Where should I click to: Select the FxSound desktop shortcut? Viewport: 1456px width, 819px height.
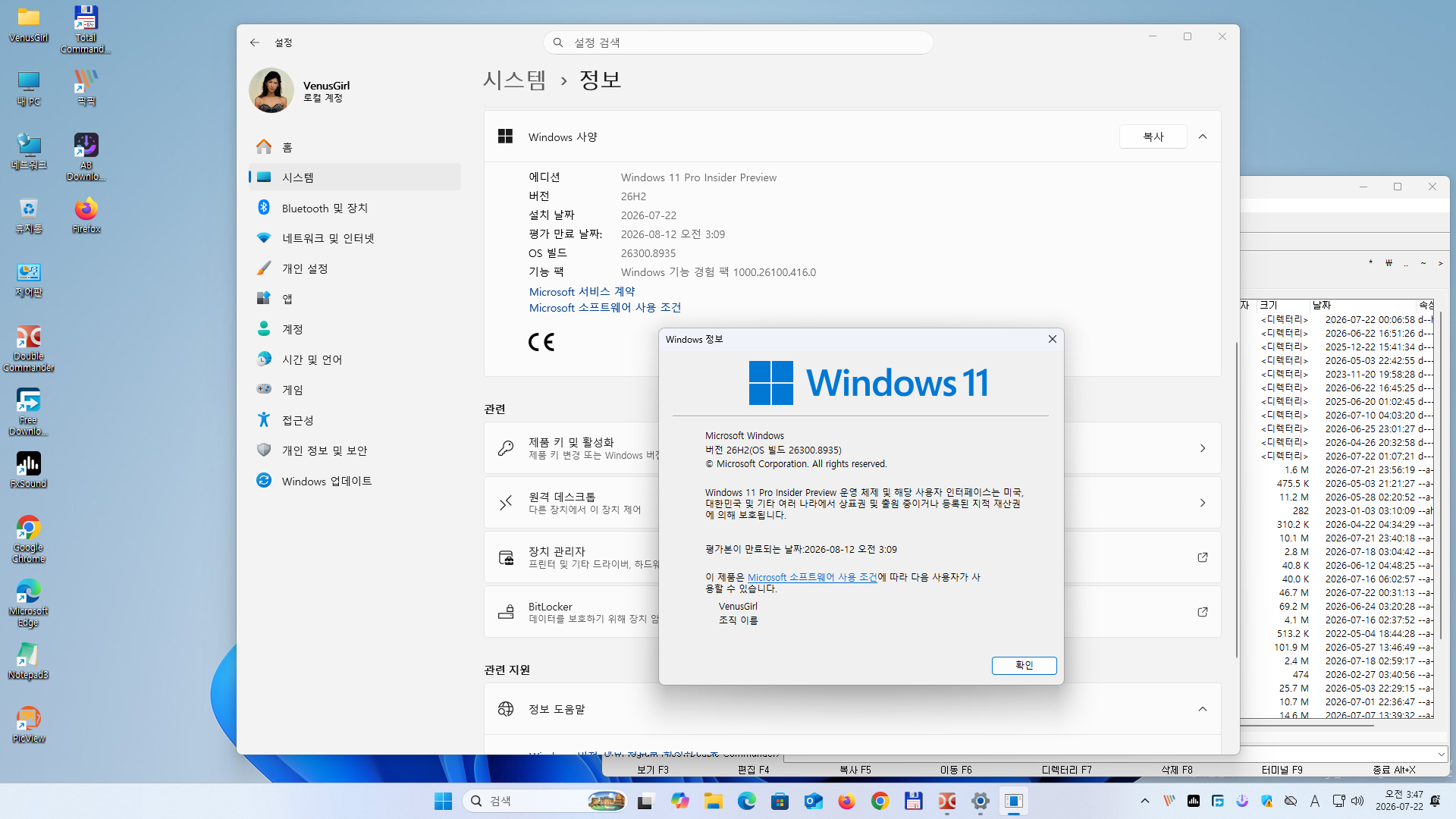(29, 470)
